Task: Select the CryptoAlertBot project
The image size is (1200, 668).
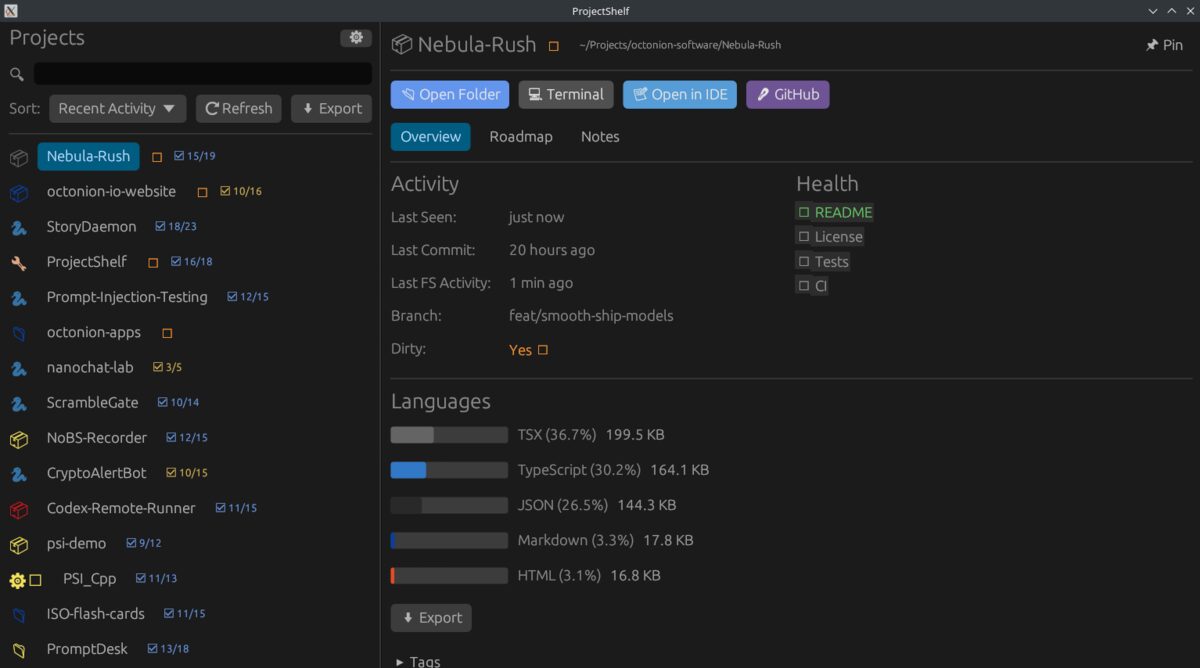Action: tap(96, 473)
